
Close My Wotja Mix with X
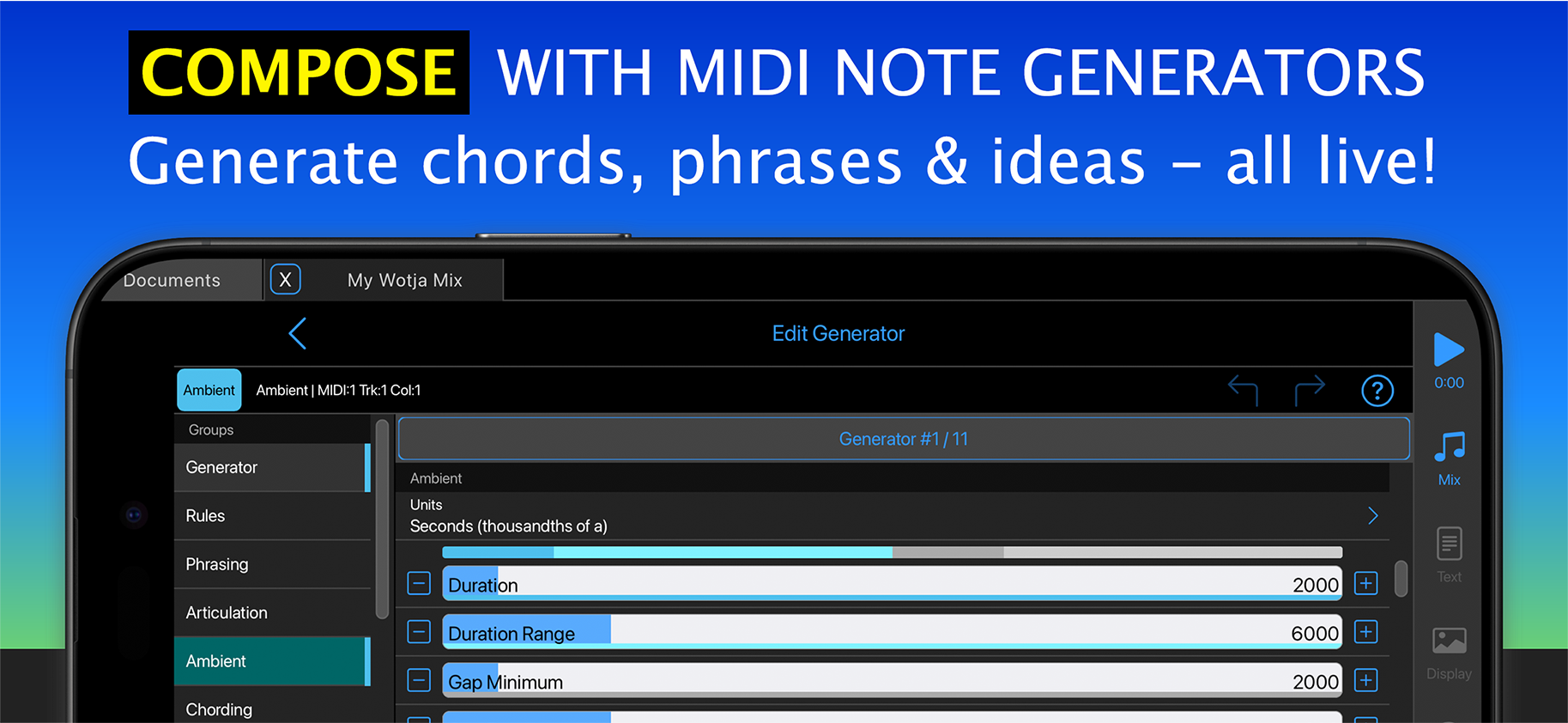[286, 280]
